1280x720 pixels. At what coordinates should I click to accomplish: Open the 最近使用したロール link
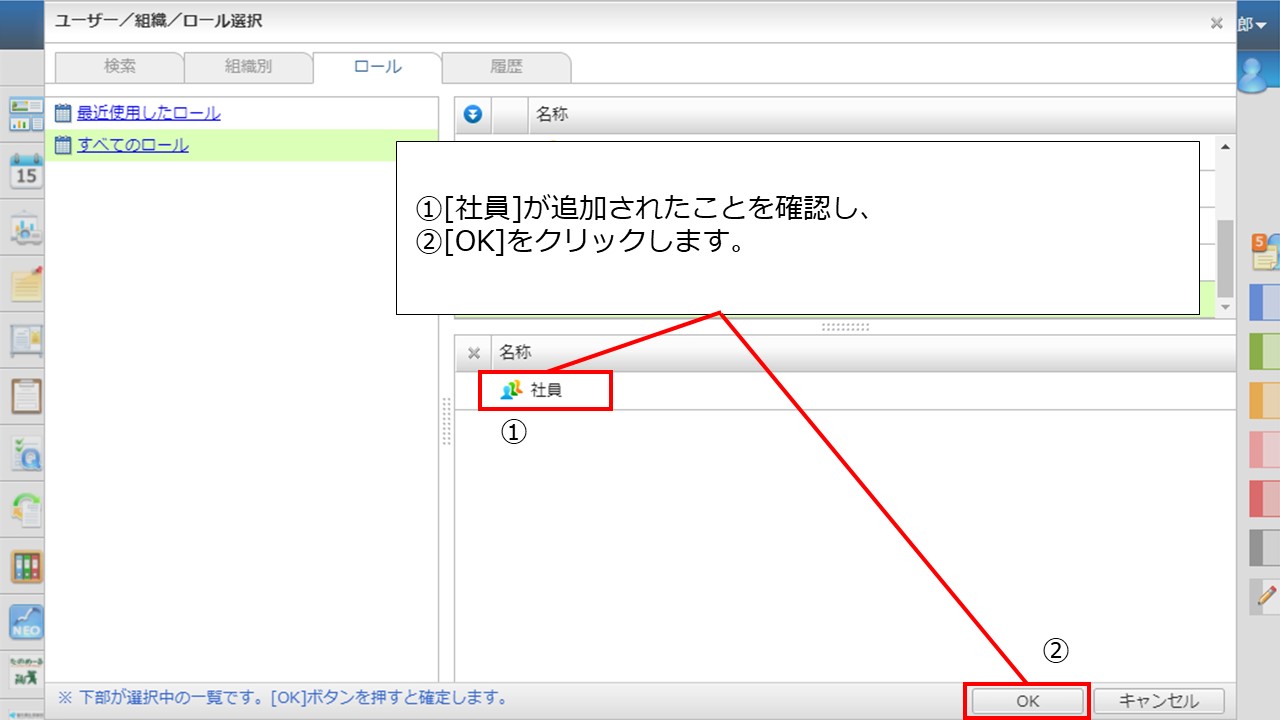(149, 113)
